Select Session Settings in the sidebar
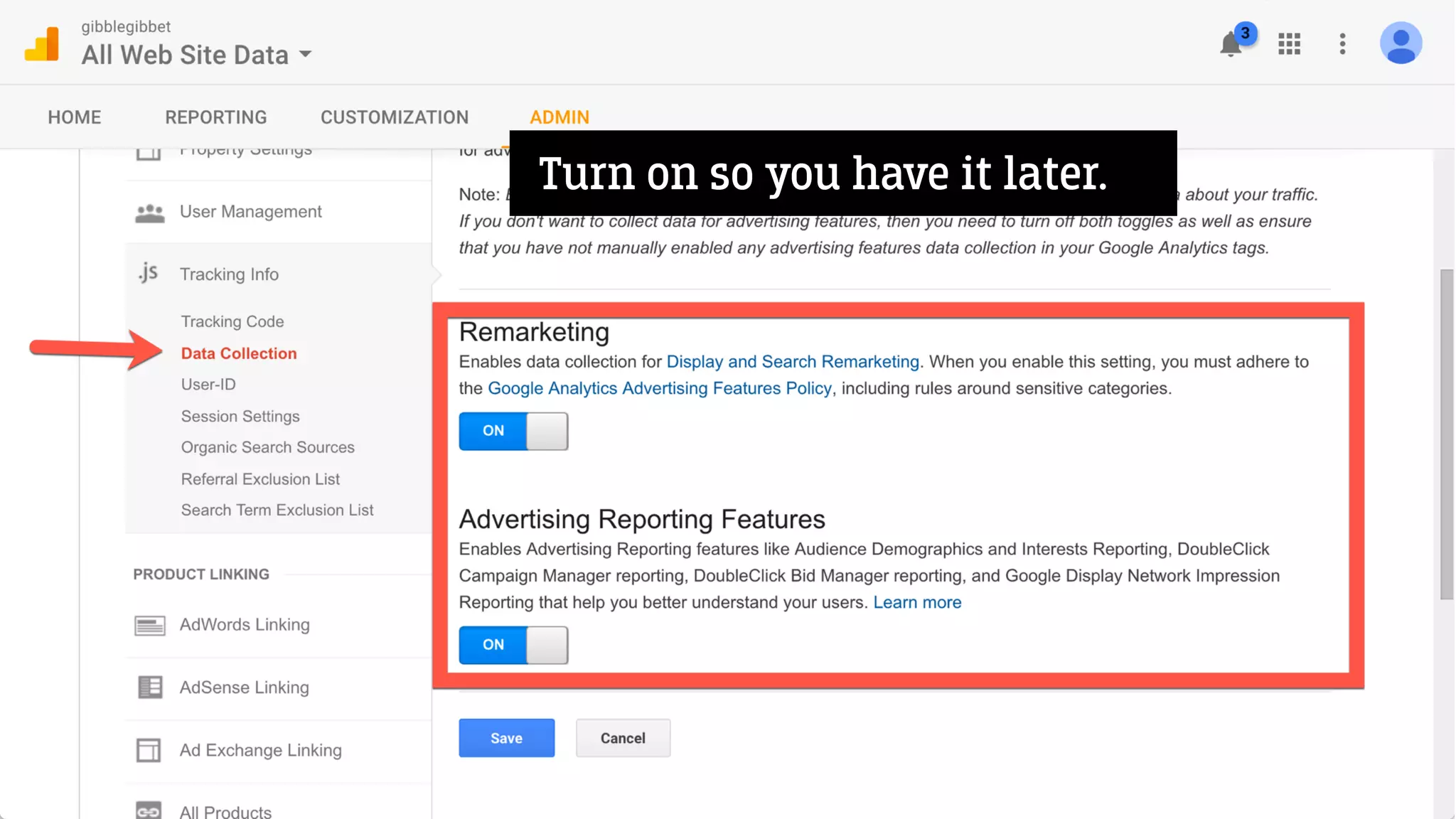The image size is (1456, 819). (240, 417)
